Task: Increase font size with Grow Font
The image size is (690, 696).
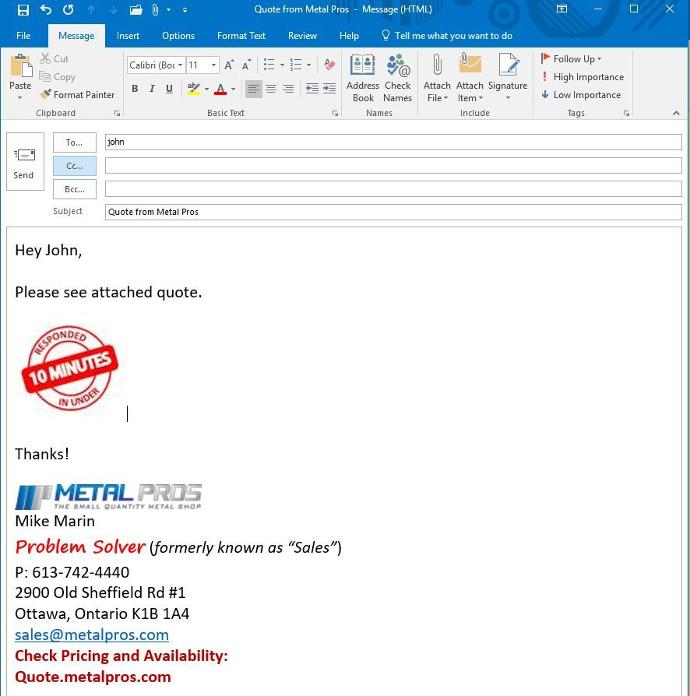Action: [229, 65]
